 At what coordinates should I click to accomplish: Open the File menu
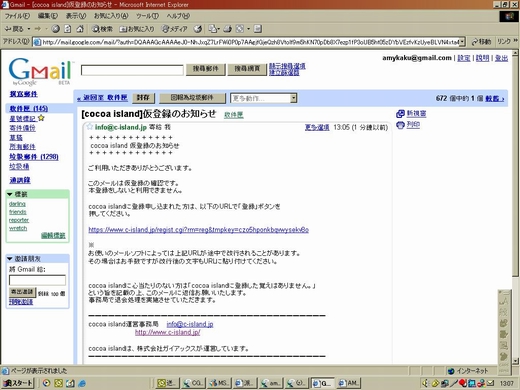click(x=17, y=16)
